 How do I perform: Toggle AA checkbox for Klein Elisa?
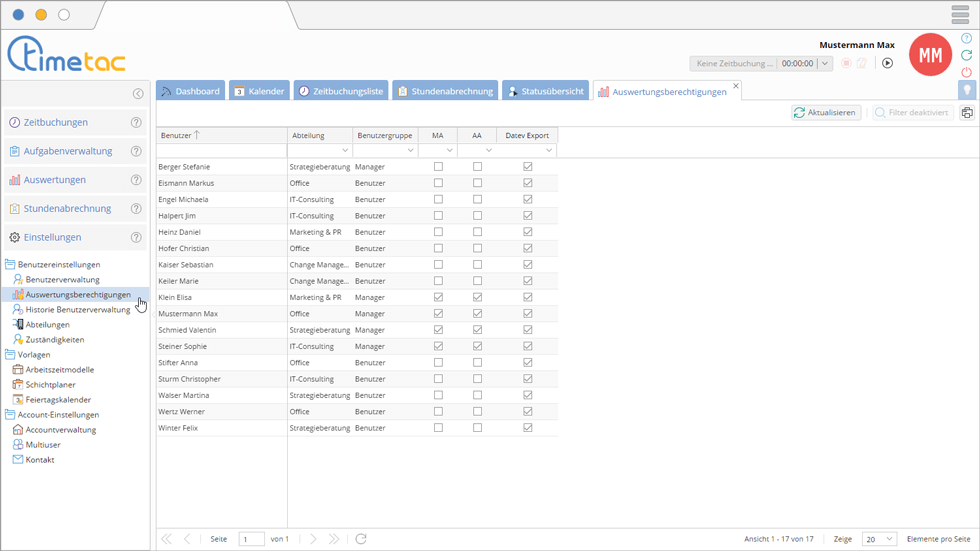(x=477, y=297)
